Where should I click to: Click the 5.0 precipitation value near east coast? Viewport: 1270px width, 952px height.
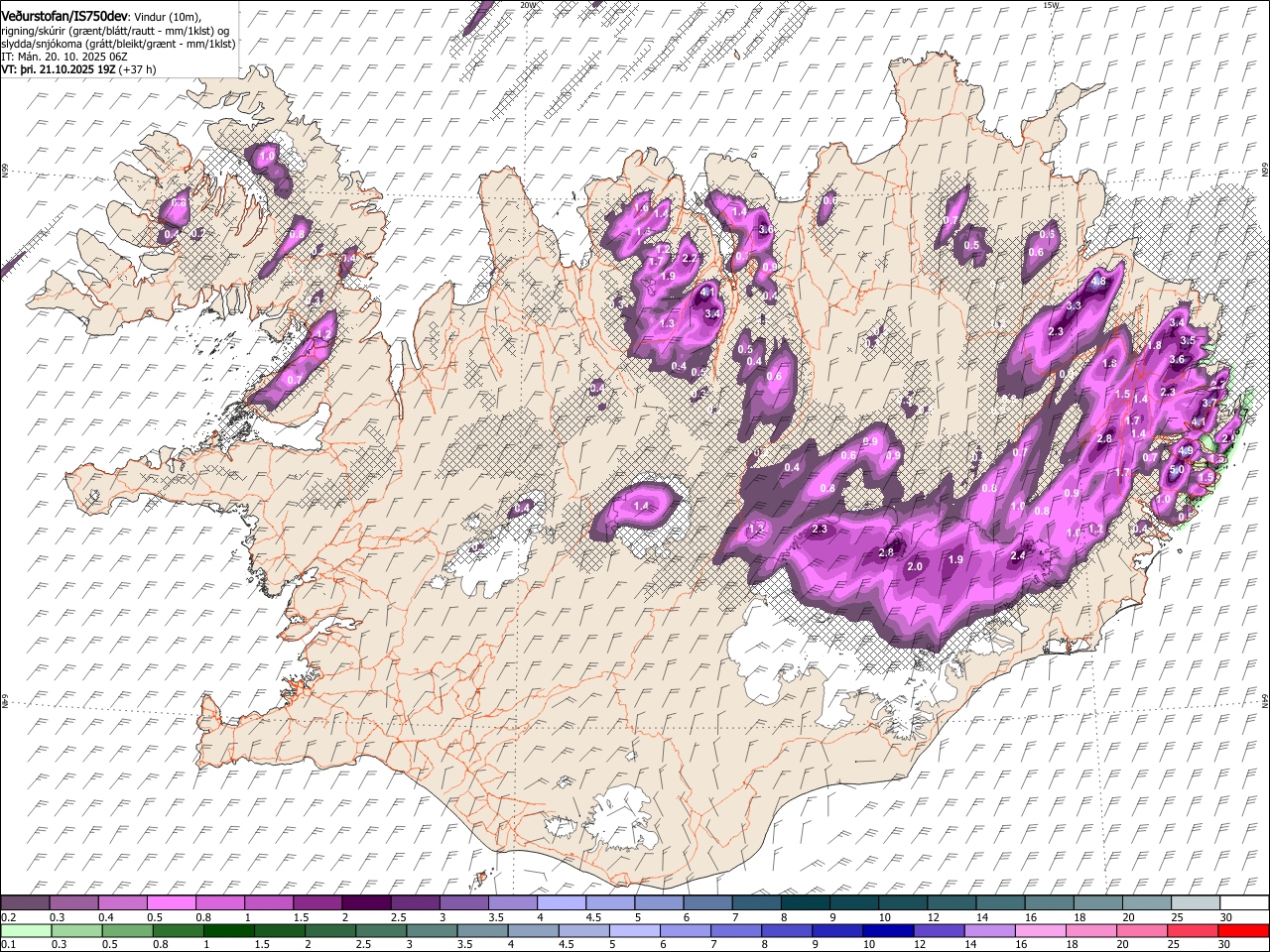[1178, 470]
